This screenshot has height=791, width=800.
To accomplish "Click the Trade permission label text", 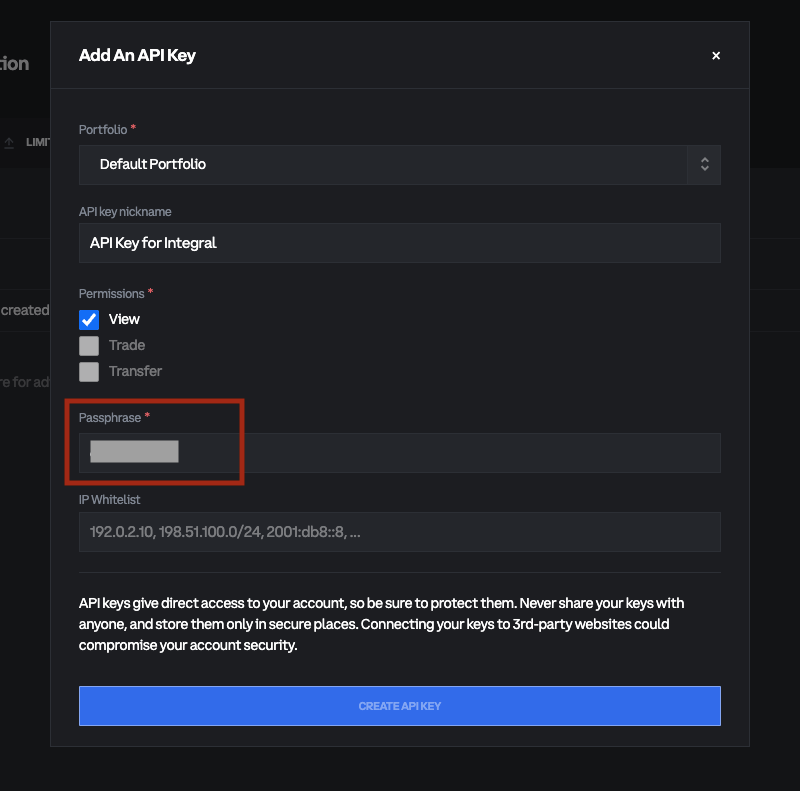I will 127,345.
